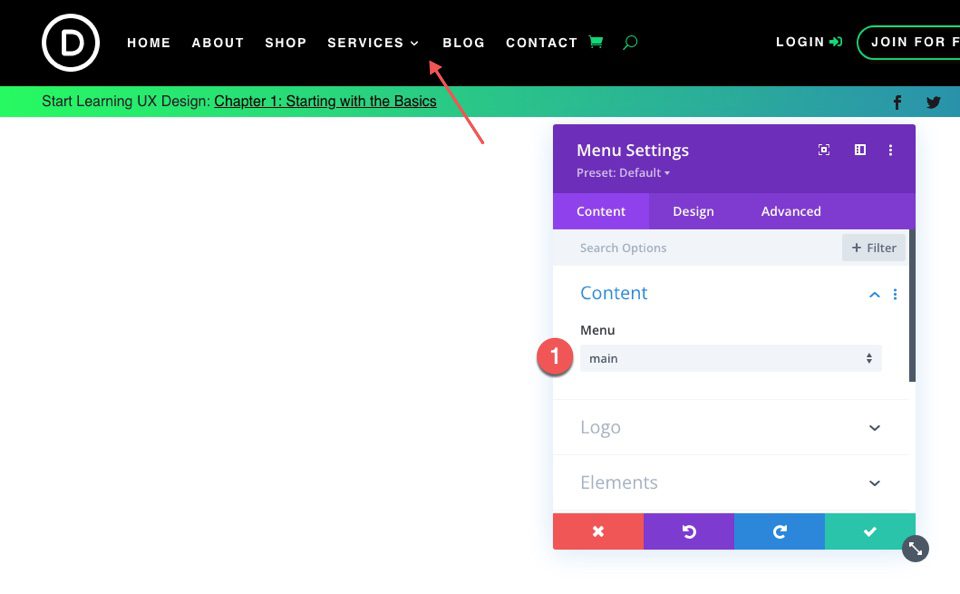960x594 pixels.
Task: Discard changes with the red X icon
Action: click(598, 531)
